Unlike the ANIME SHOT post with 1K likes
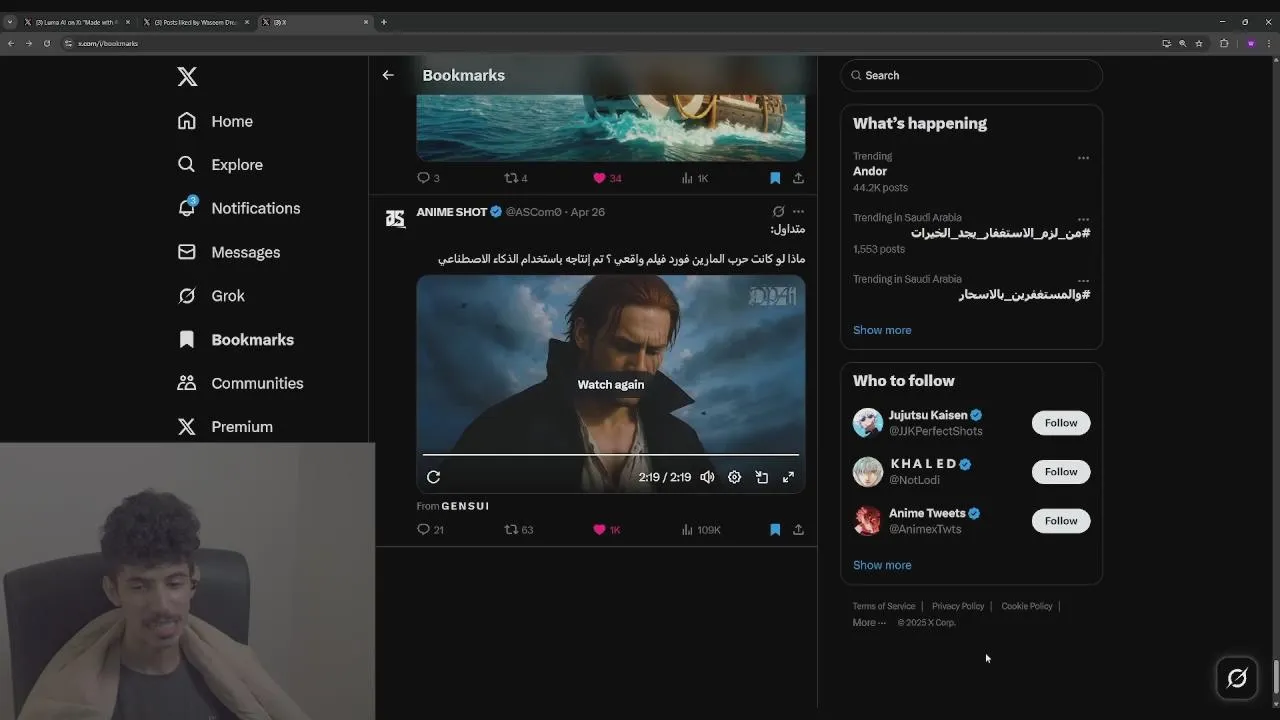 coord(607,530)
